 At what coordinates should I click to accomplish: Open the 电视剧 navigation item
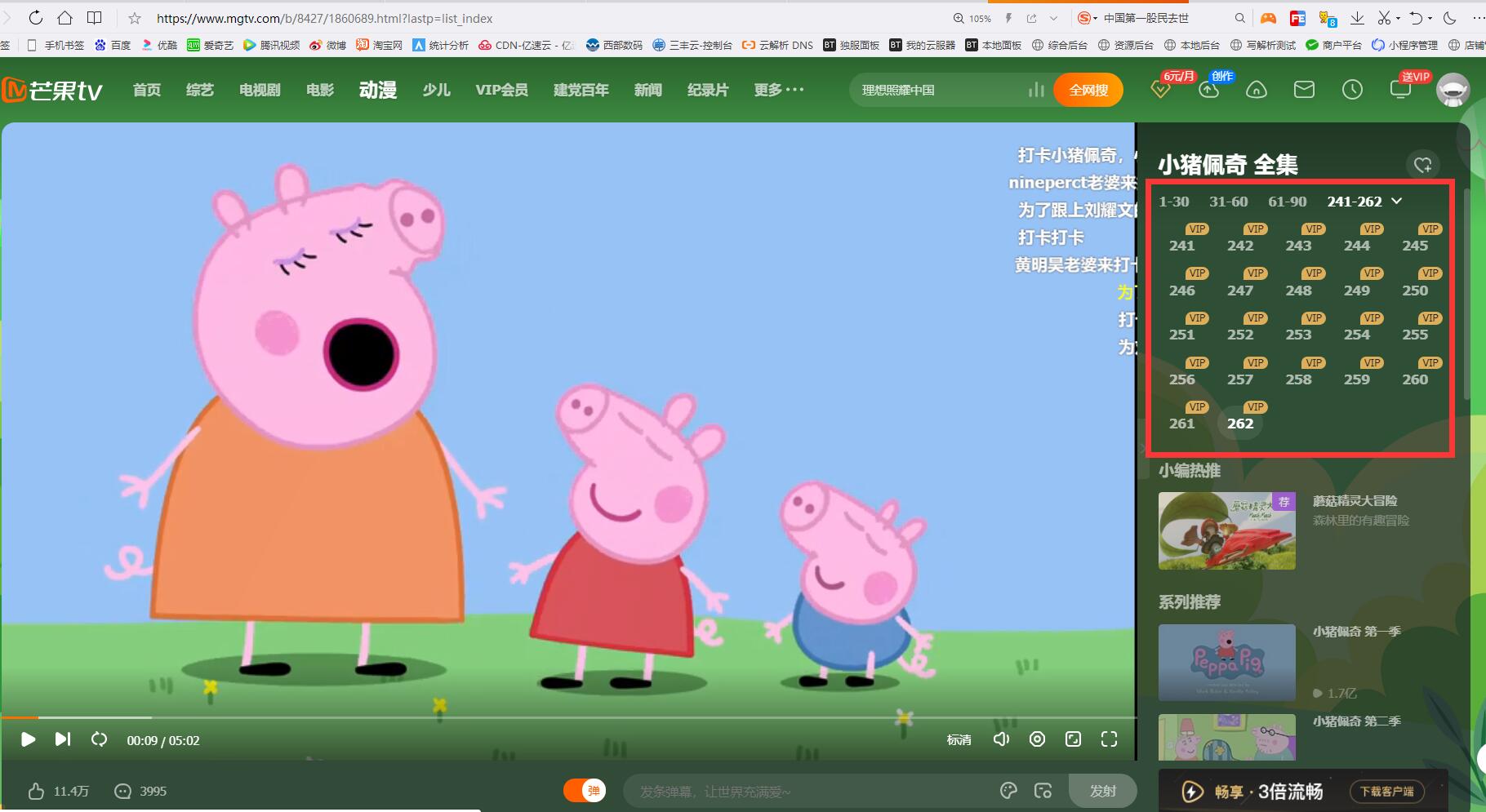click(x=260, y=90)
